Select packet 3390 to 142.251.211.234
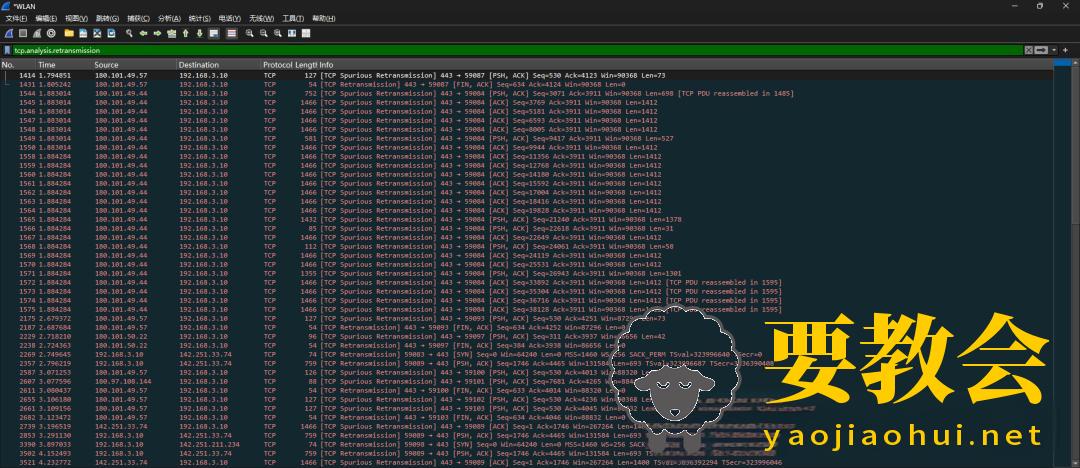Viewport: 1080px width, 468px height. tap(527, 445)
